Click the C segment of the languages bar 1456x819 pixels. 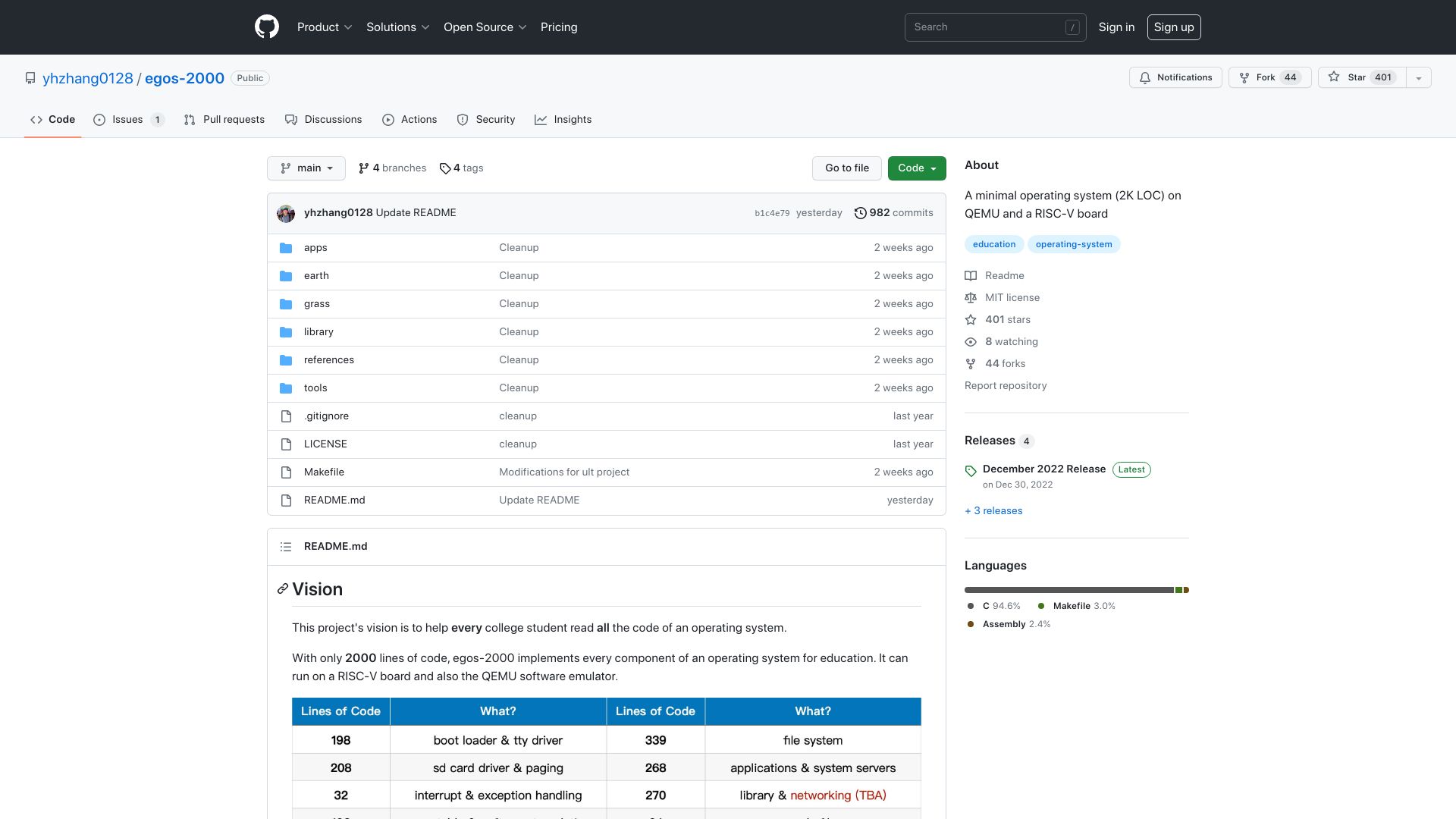click(x=1068, y=590)
